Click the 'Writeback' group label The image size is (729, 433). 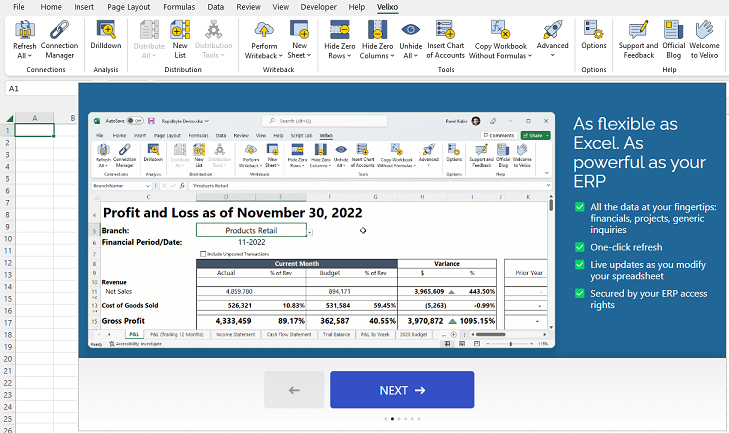coord(278,69)
